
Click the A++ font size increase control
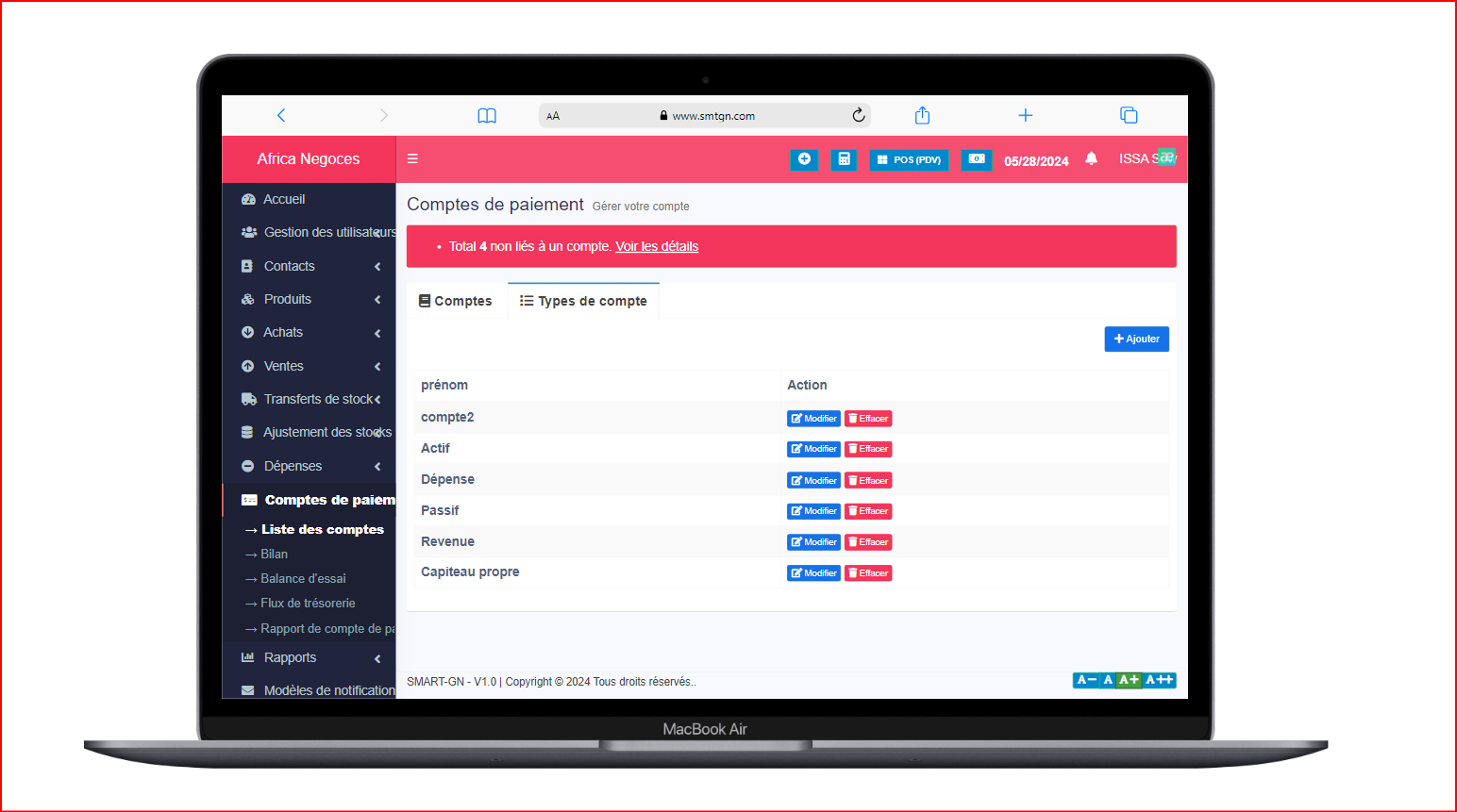1160,680
